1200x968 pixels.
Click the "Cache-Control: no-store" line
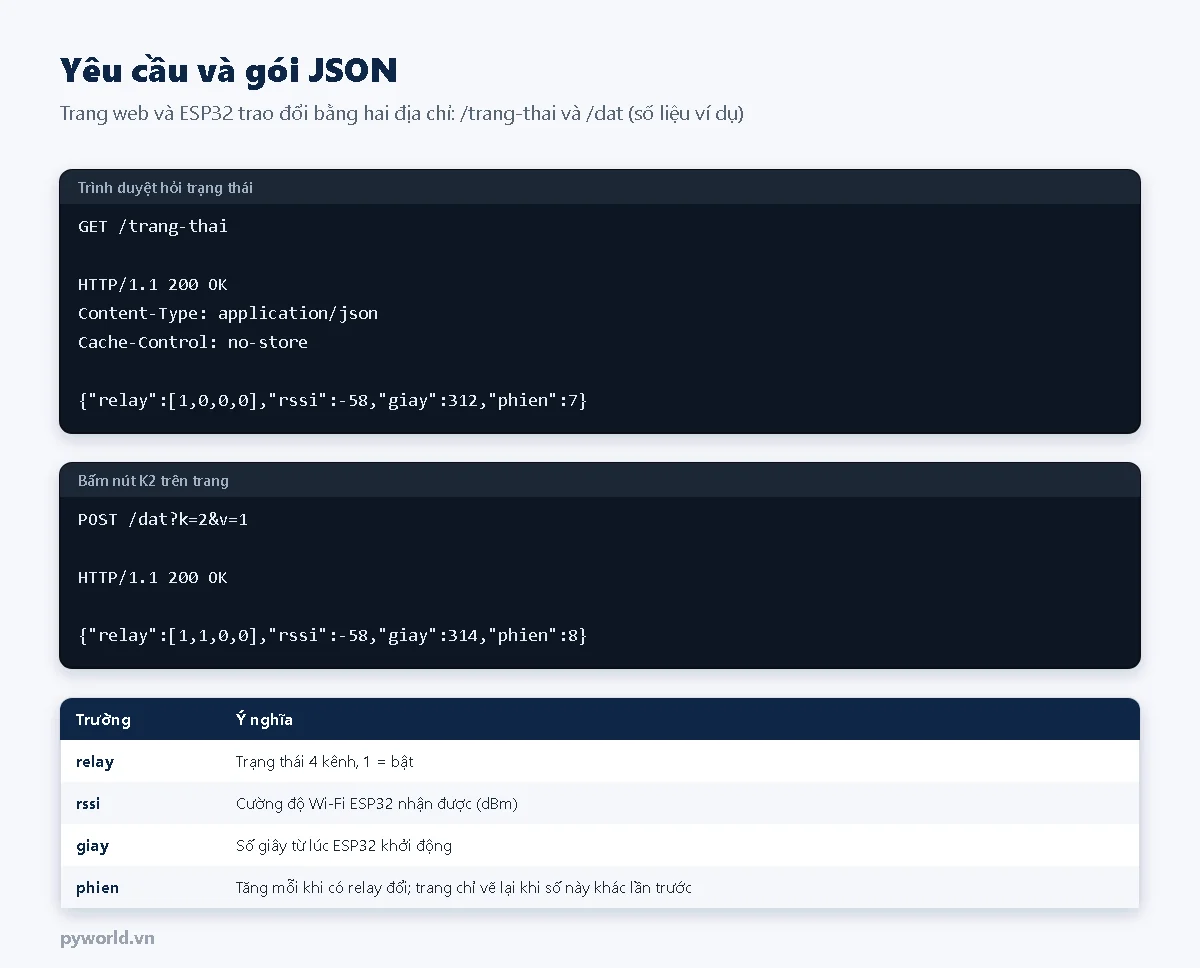click(193, 342)
